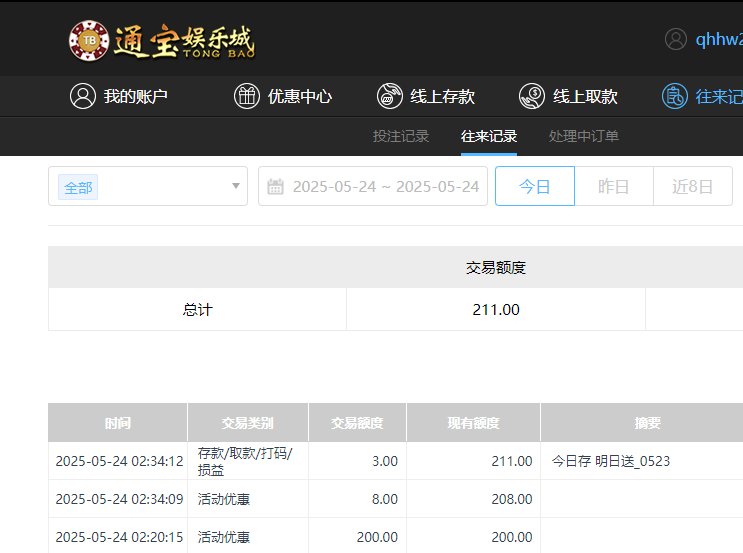
Task: Click the 交易额度 table column header
Action: click(x=357, y=423)
